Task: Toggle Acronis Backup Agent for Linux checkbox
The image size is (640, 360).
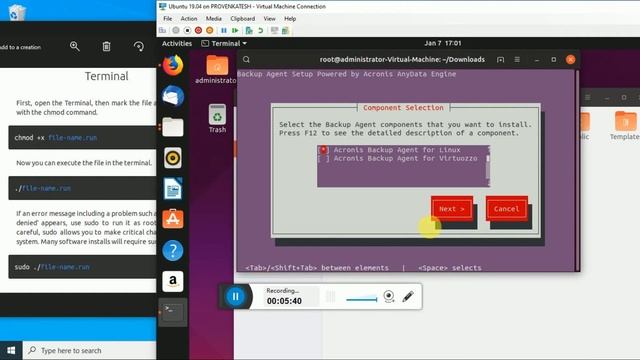Action: coord(323,150)
